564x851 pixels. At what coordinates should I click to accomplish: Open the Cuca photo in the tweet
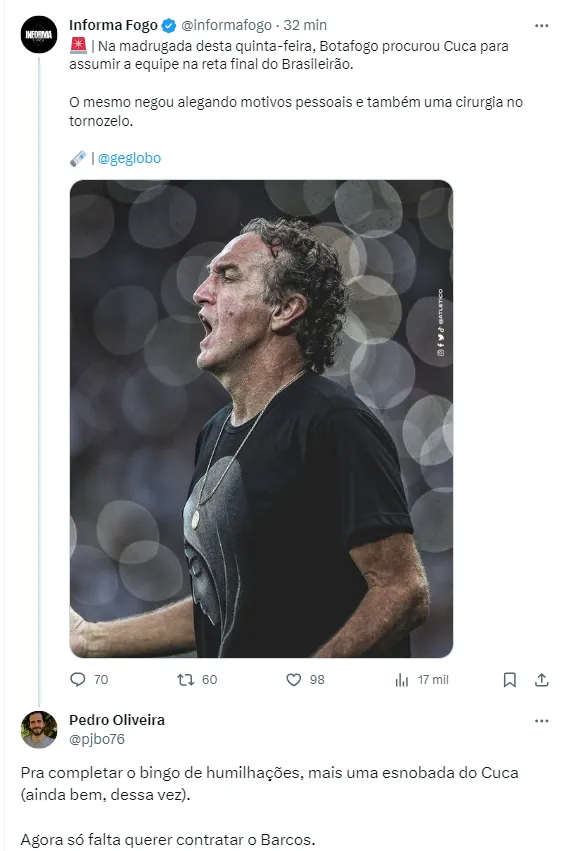pos(261,418)
